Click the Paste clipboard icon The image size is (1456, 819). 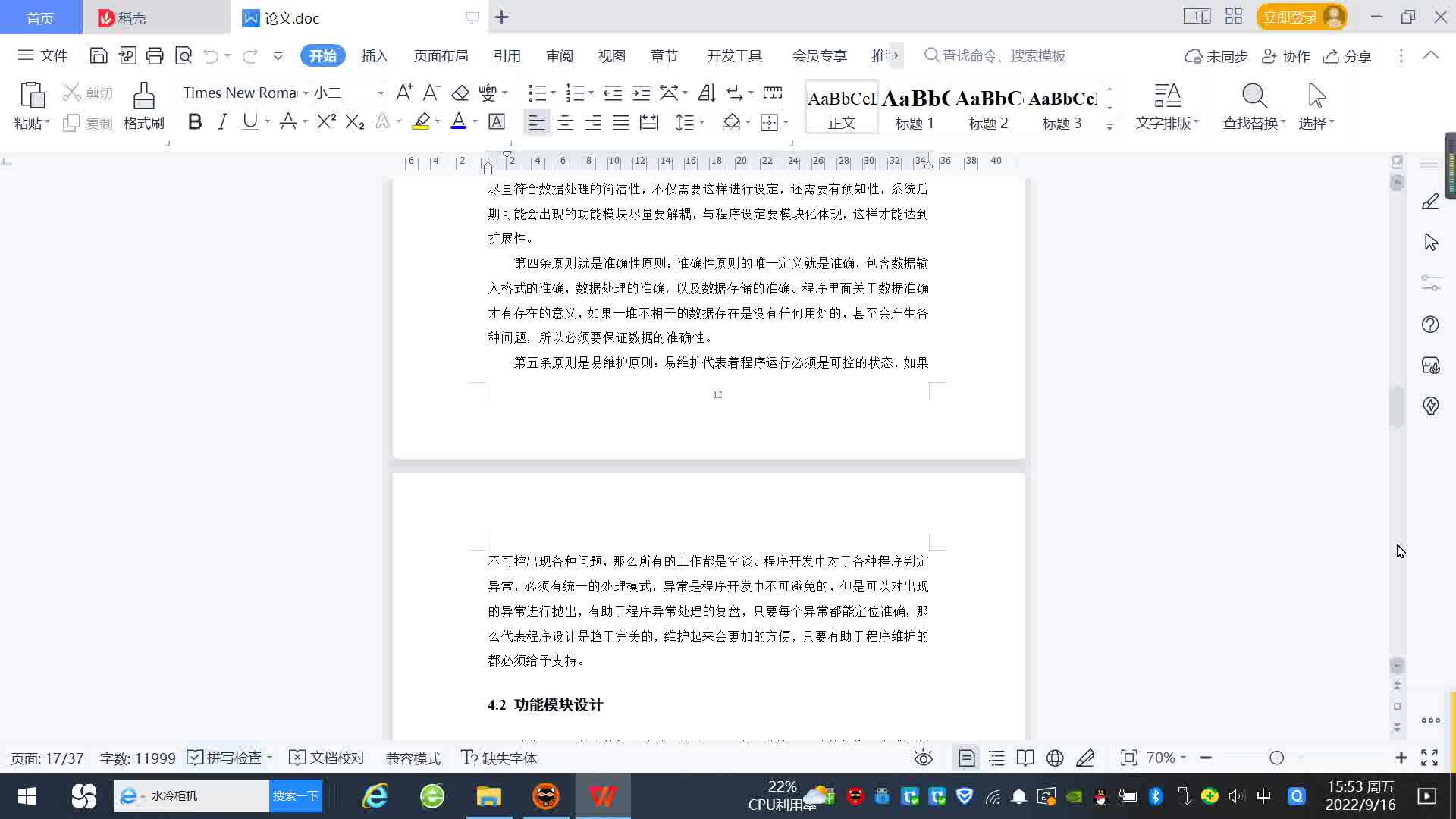pos(32,96)
